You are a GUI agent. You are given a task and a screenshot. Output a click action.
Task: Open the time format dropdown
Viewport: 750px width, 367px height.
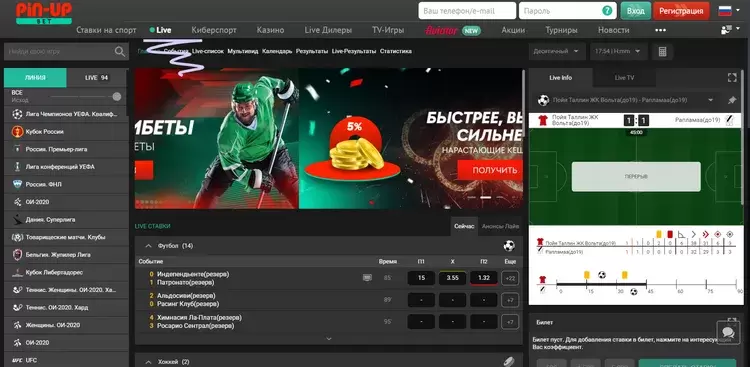tap(618, 52)
